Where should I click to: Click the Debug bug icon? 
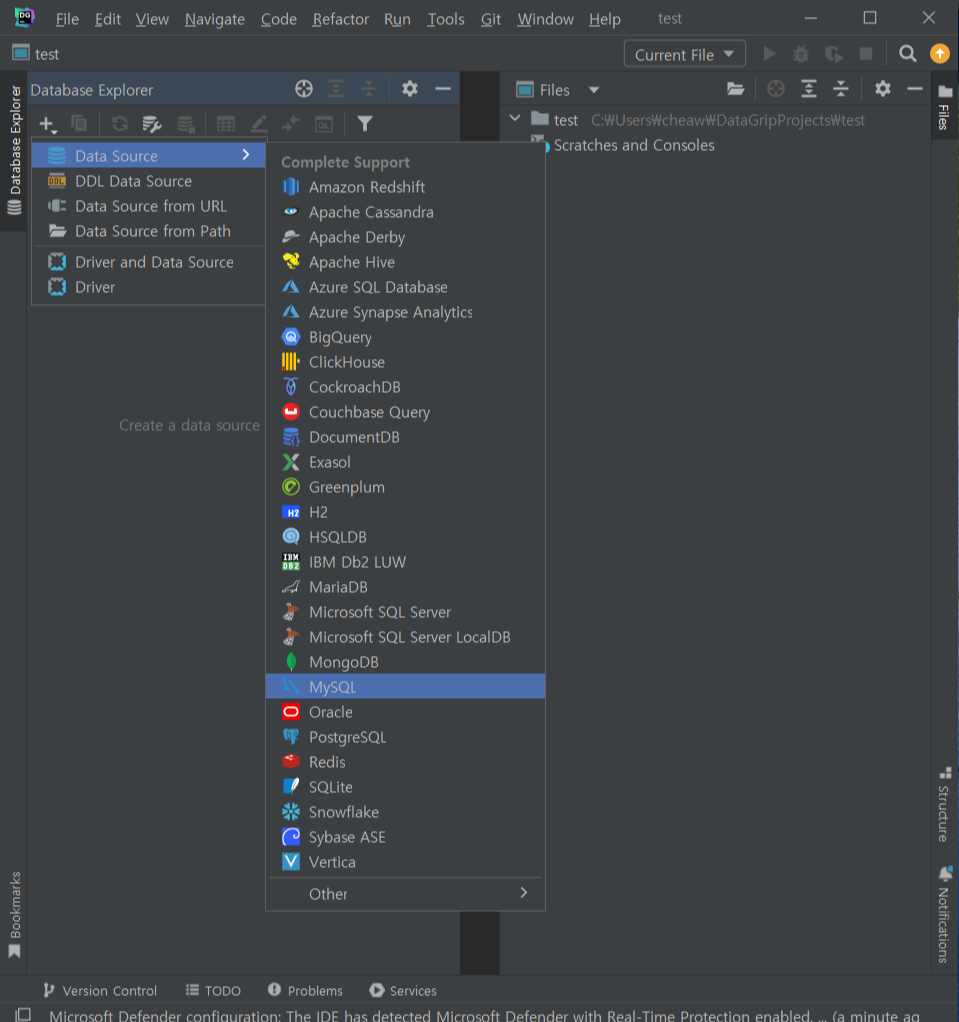point(801,53)
